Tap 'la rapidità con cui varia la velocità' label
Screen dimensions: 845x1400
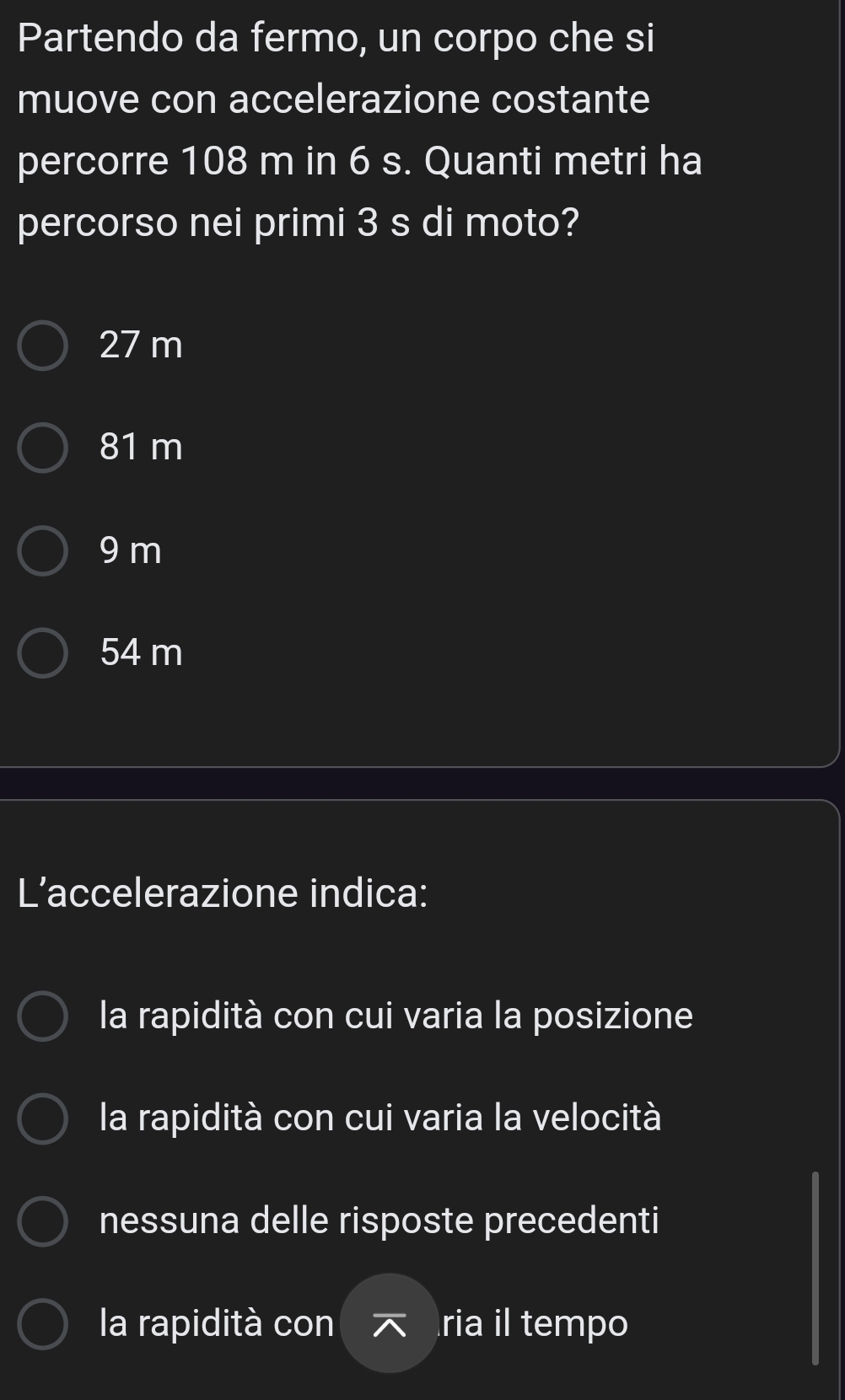[x=380, y=1118]
